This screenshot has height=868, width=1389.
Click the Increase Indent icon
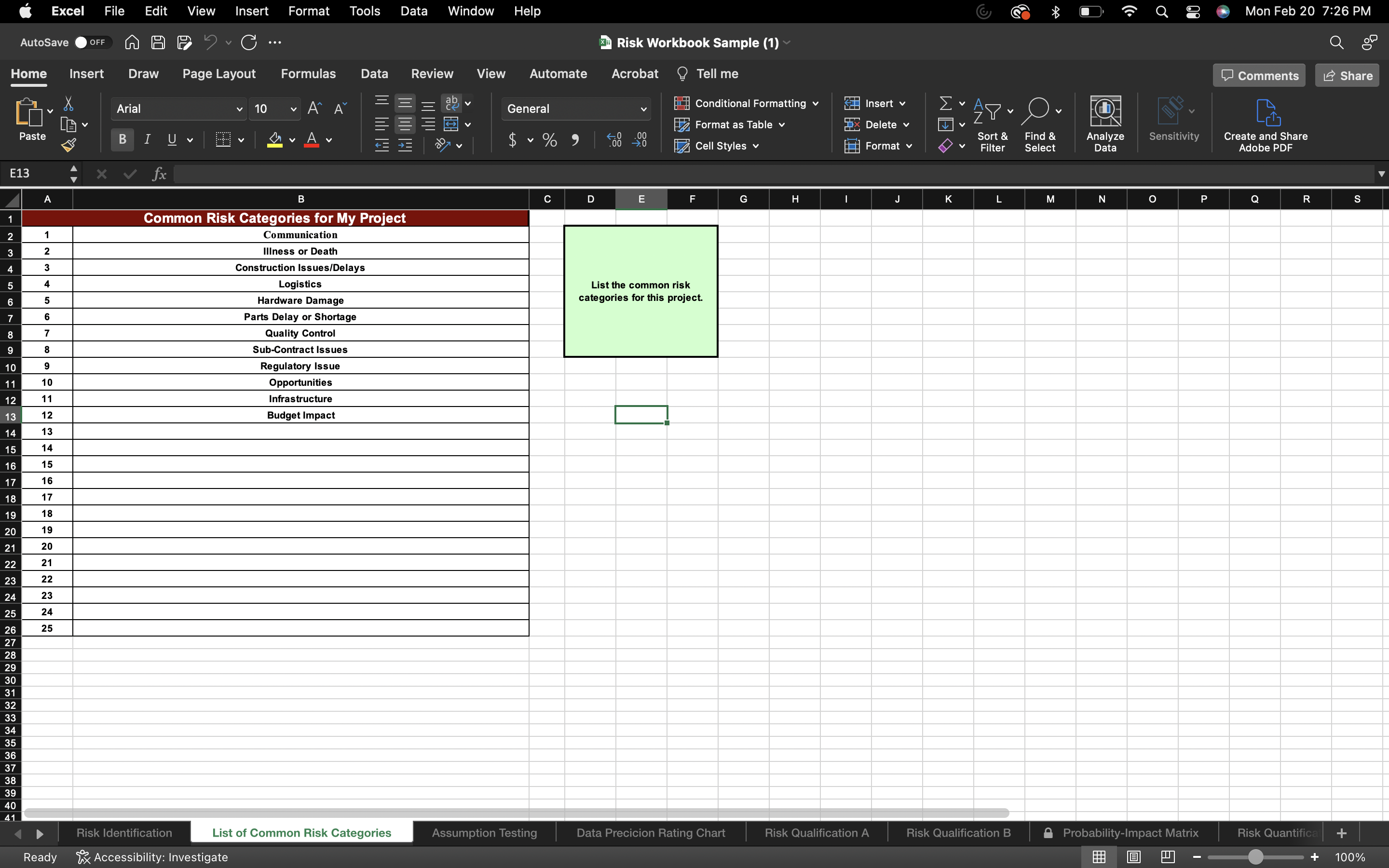(x=405, y=145)
